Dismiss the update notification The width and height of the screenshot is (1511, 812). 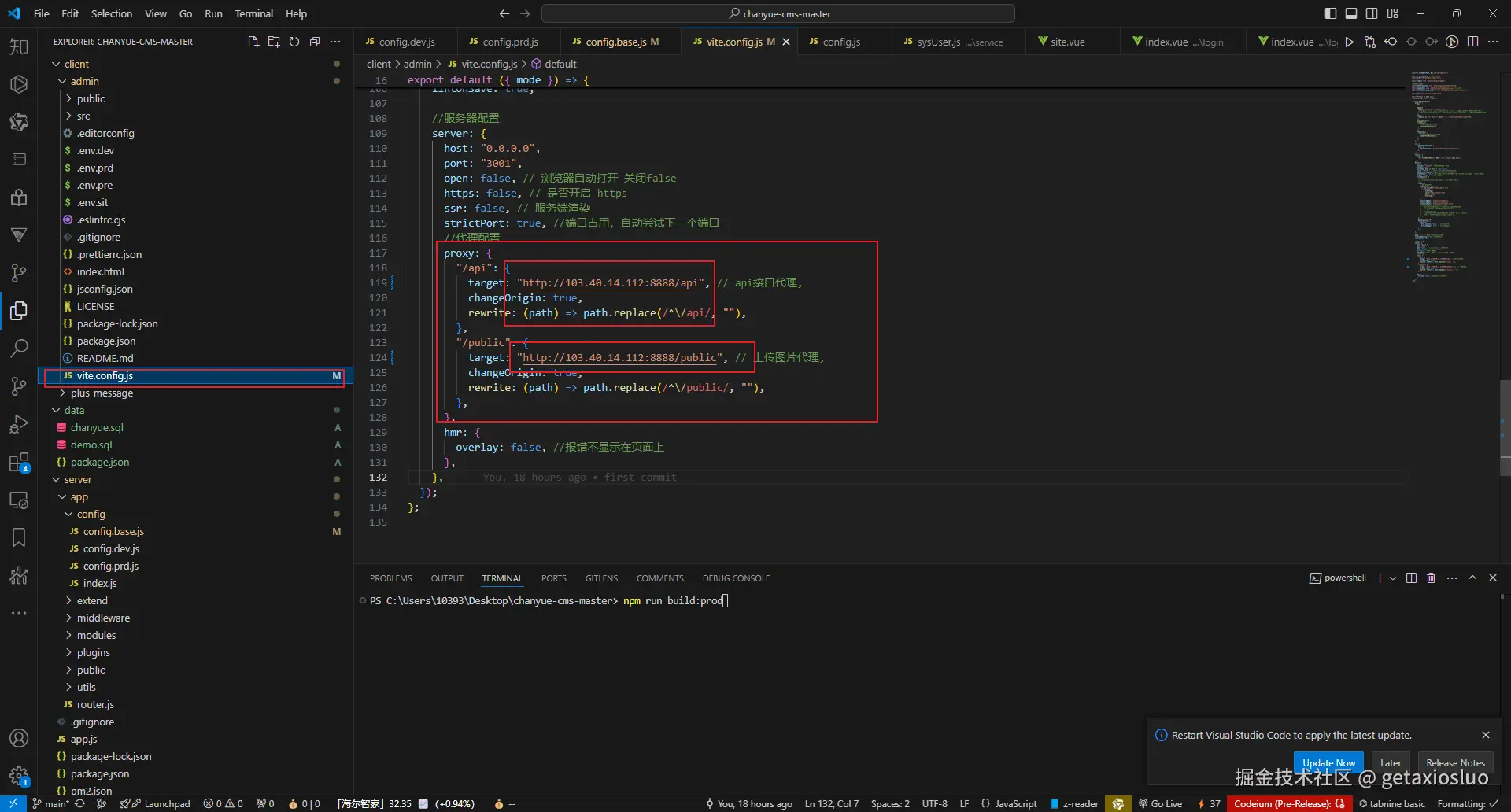(1486, 735)
